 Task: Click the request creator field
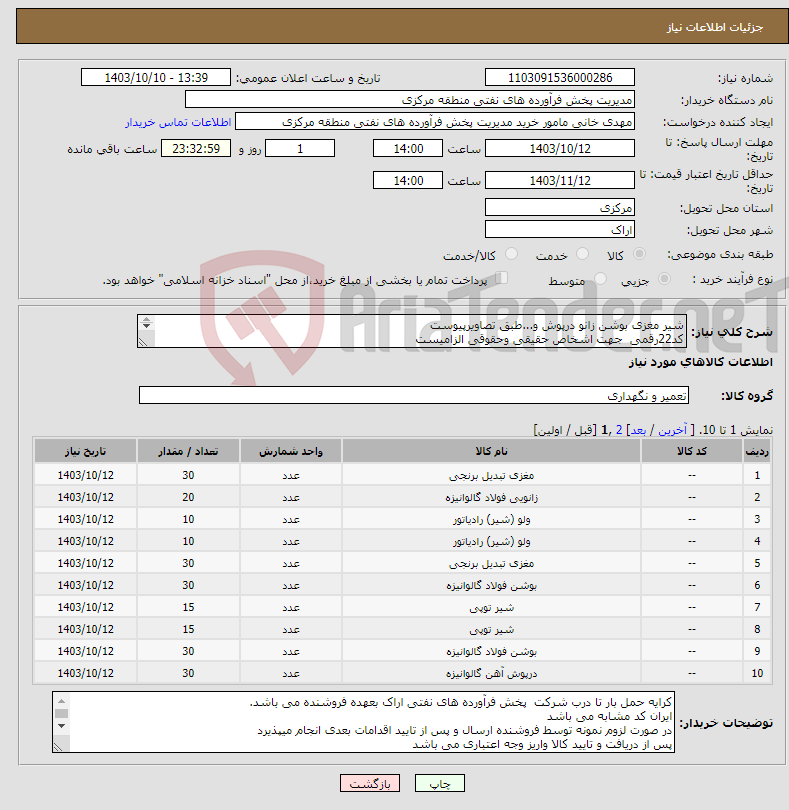pyautogui.click(x=435, y=122)
